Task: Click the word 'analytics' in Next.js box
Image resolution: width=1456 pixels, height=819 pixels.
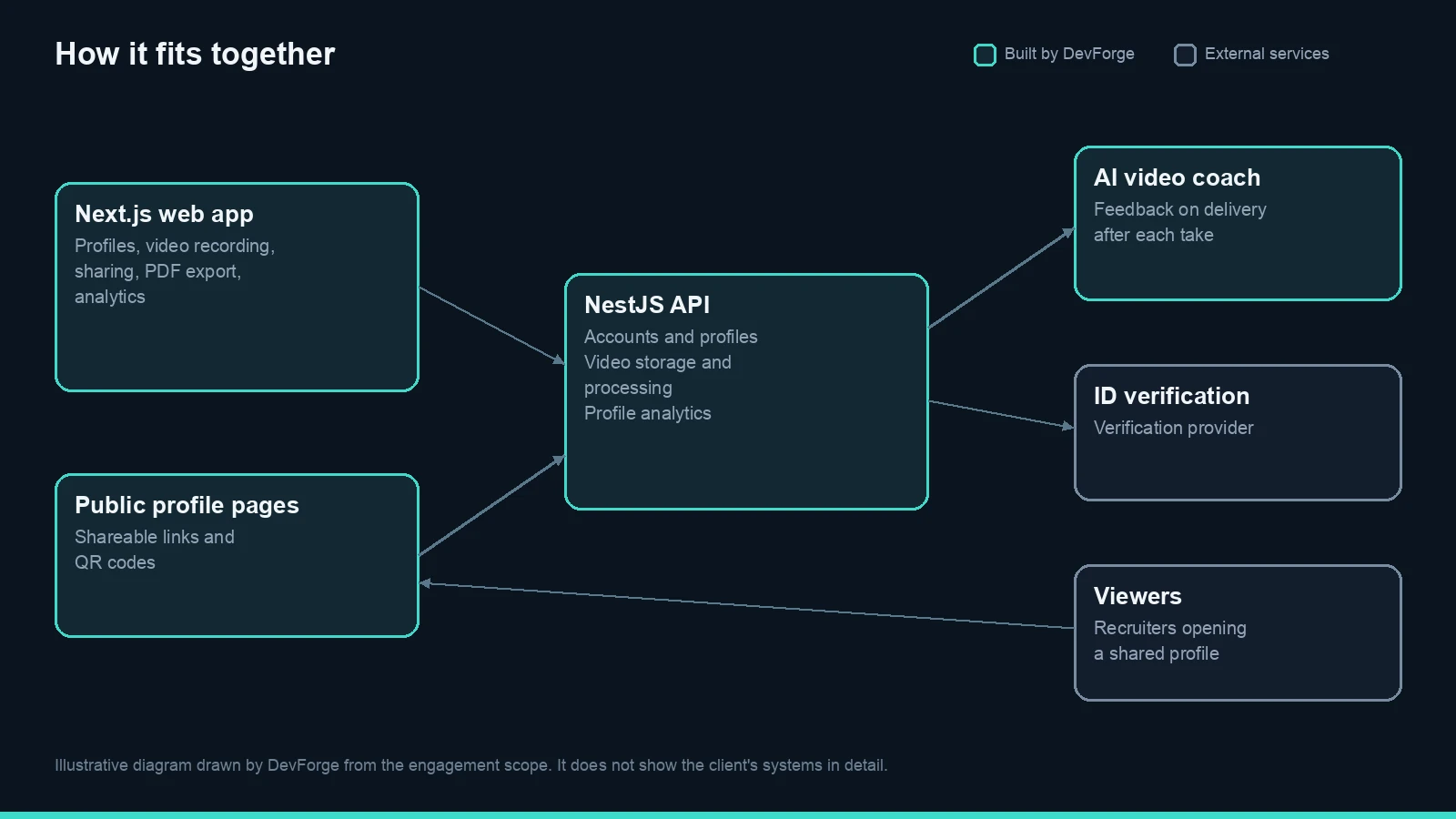Action: point(110,297)
